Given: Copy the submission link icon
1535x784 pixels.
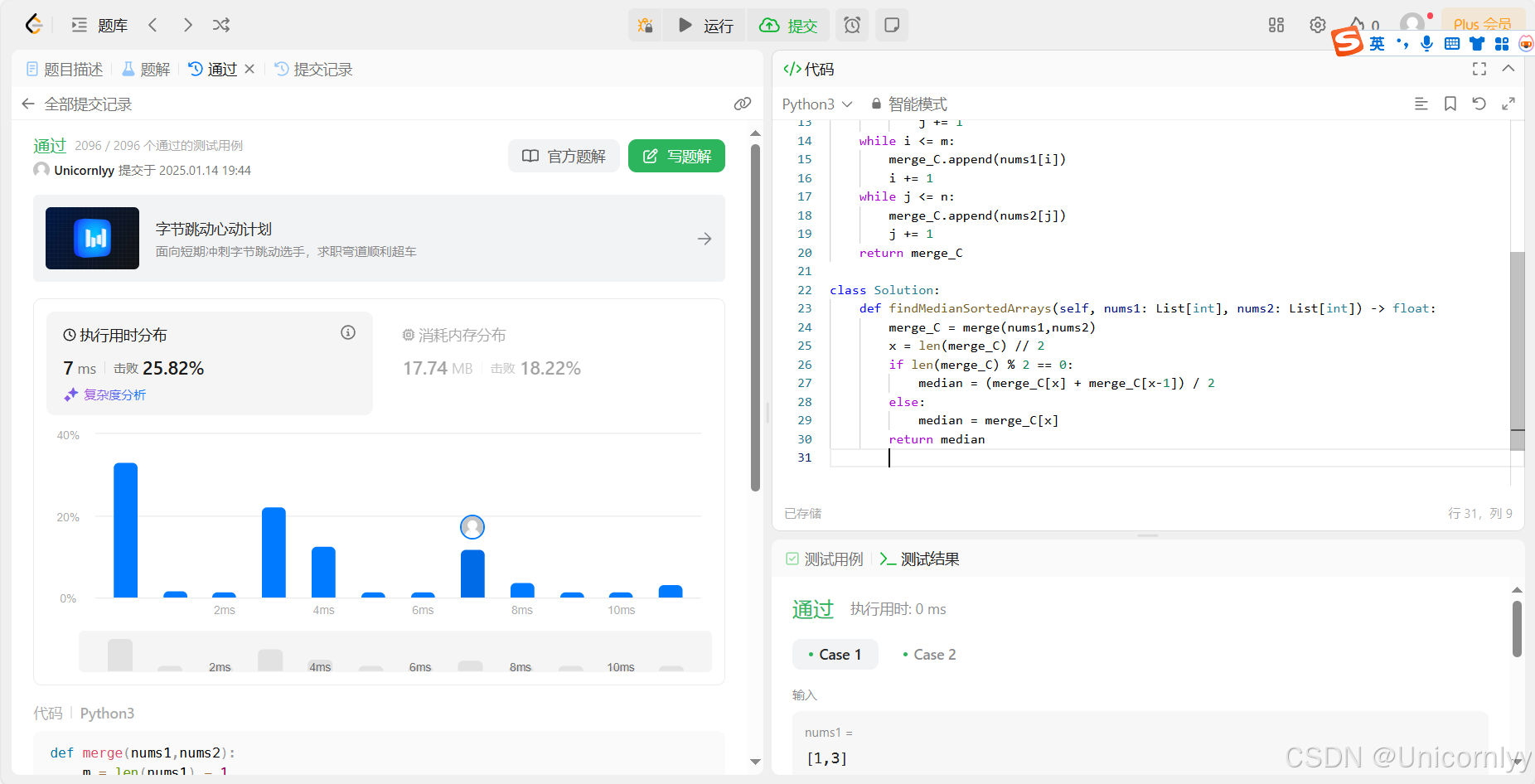Looking at the screenshot, I should 743,104.
